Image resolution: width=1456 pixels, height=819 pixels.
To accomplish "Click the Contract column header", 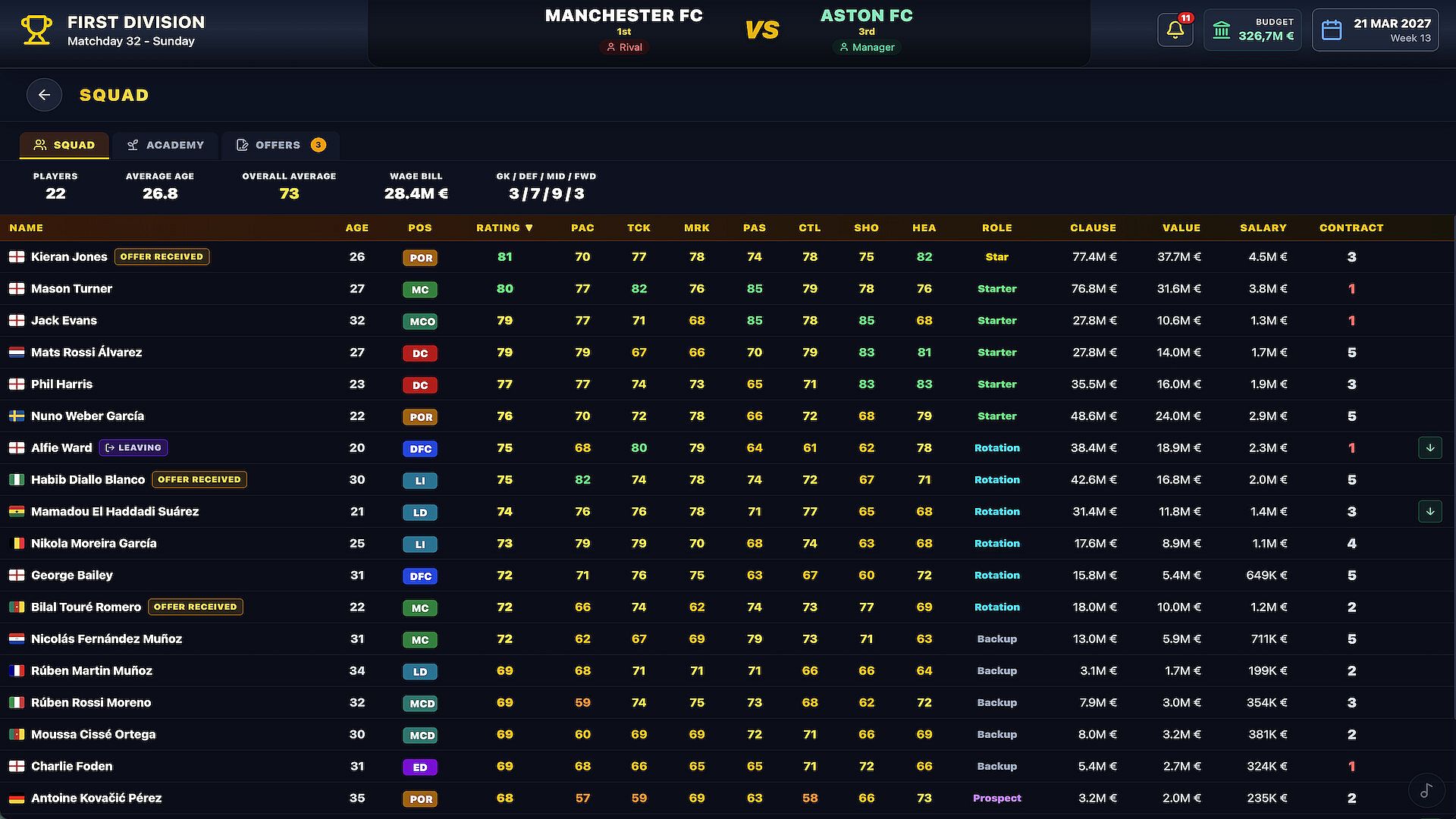I will [1351, 227].
